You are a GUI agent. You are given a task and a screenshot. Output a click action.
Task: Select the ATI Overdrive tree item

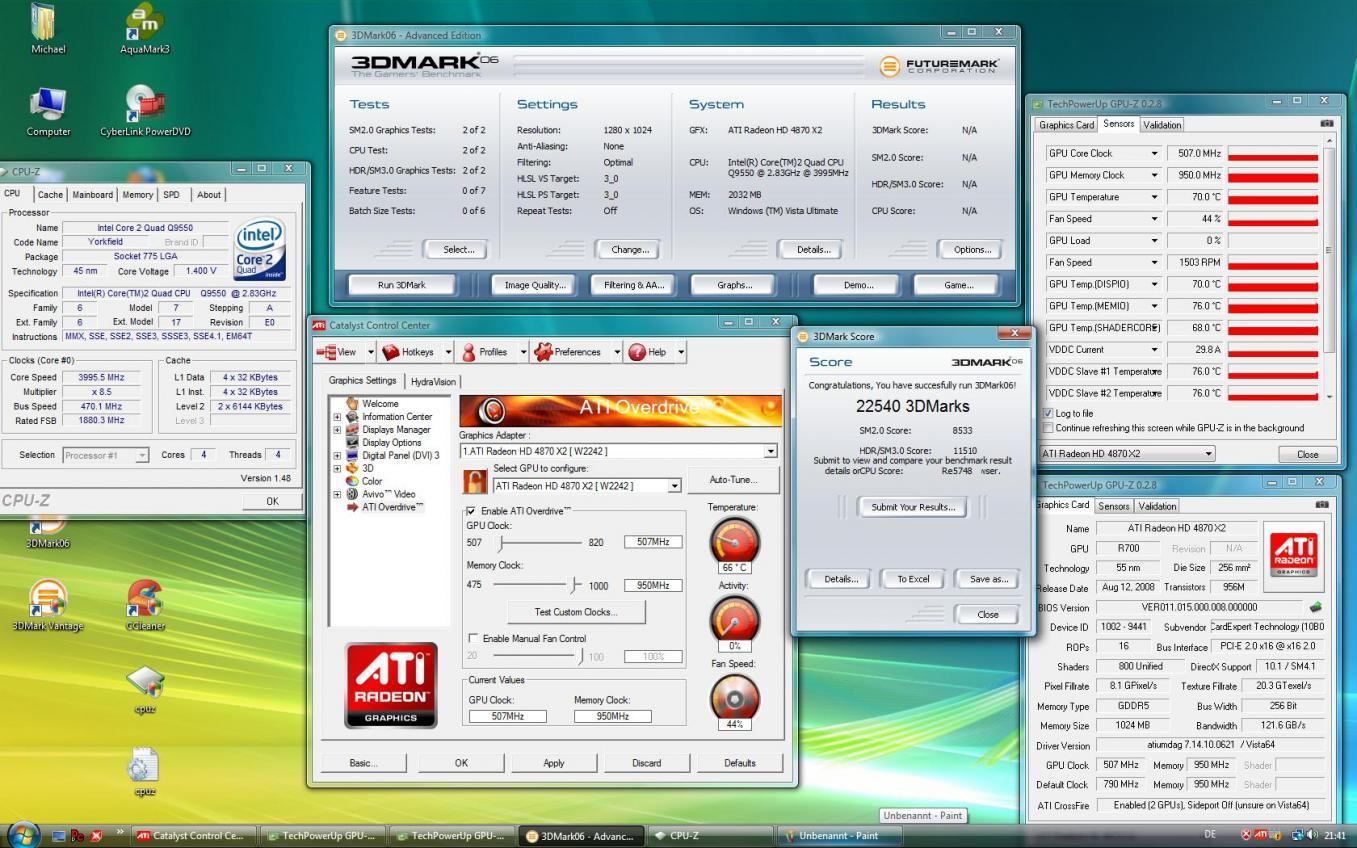pyautogui.click(x=385, y=507)
